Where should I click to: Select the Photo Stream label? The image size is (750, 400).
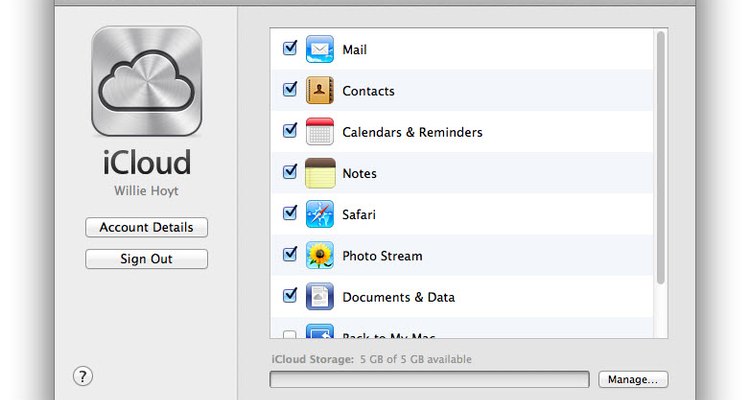382,256
